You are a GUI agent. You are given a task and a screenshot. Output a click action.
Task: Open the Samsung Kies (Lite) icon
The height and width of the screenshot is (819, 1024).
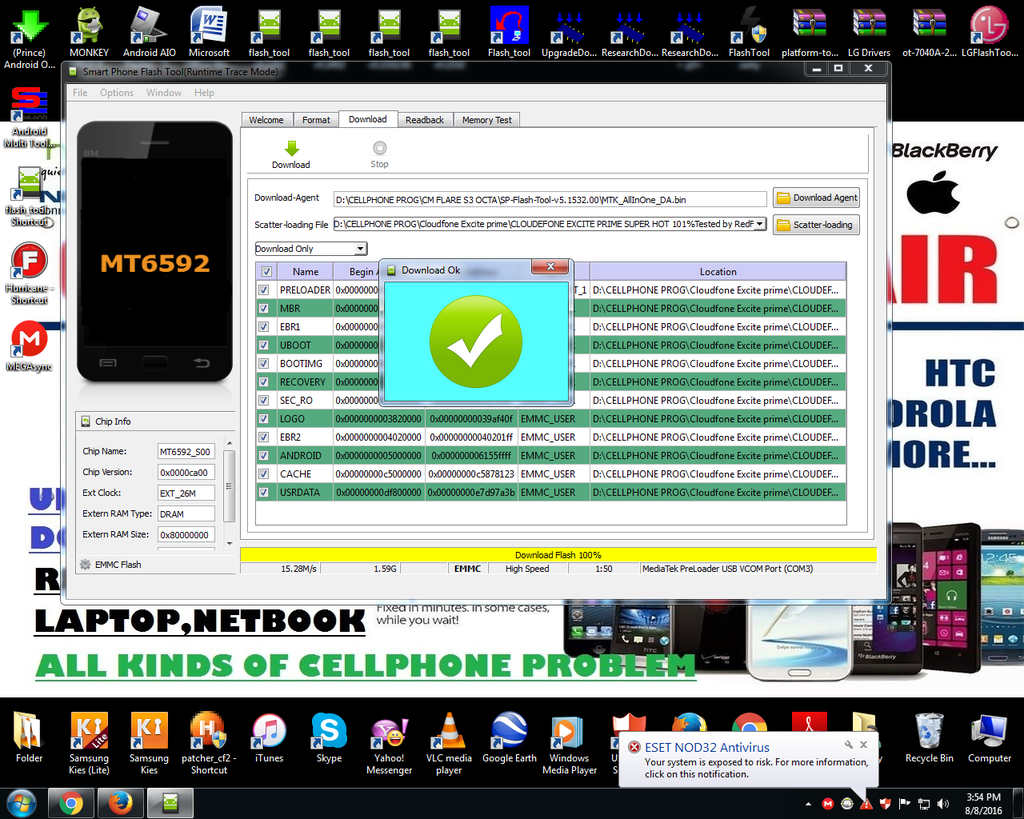point(89,743)
